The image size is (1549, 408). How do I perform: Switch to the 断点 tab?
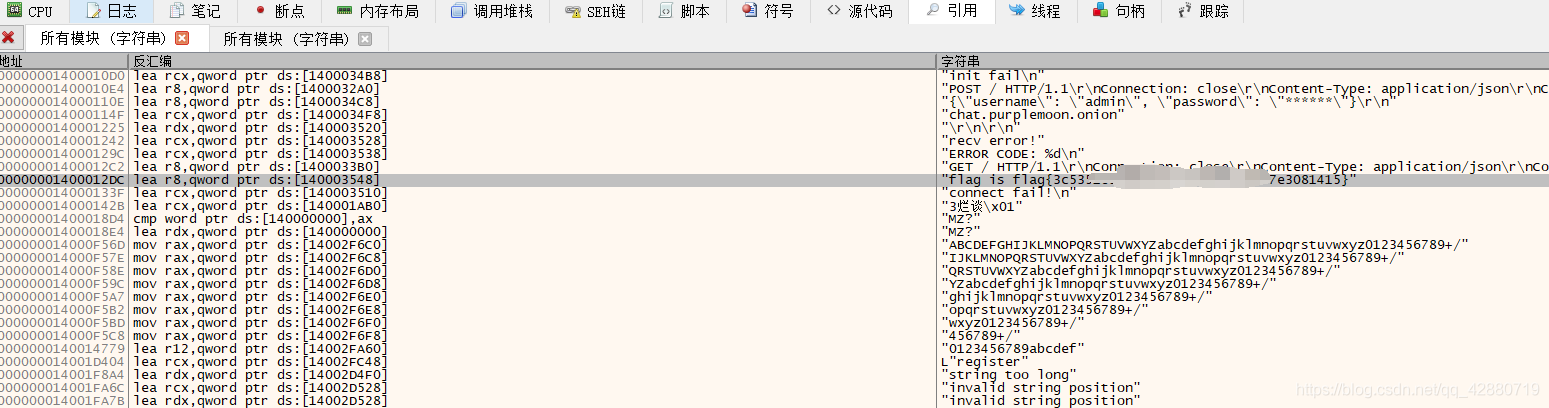click(x=280, y=12)
